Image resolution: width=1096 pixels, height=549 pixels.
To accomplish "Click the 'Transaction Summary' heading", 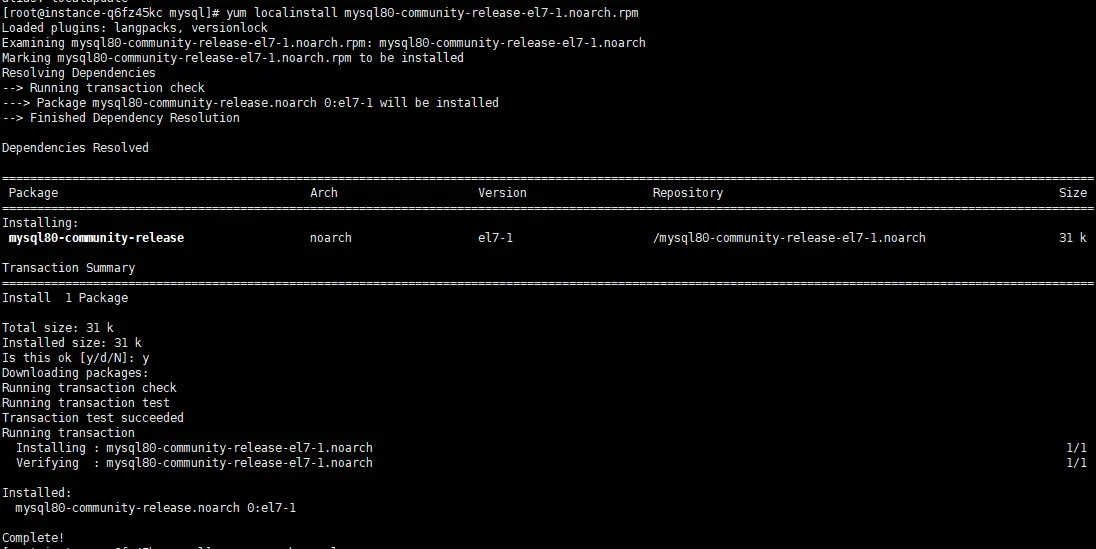I will point(68,268).
